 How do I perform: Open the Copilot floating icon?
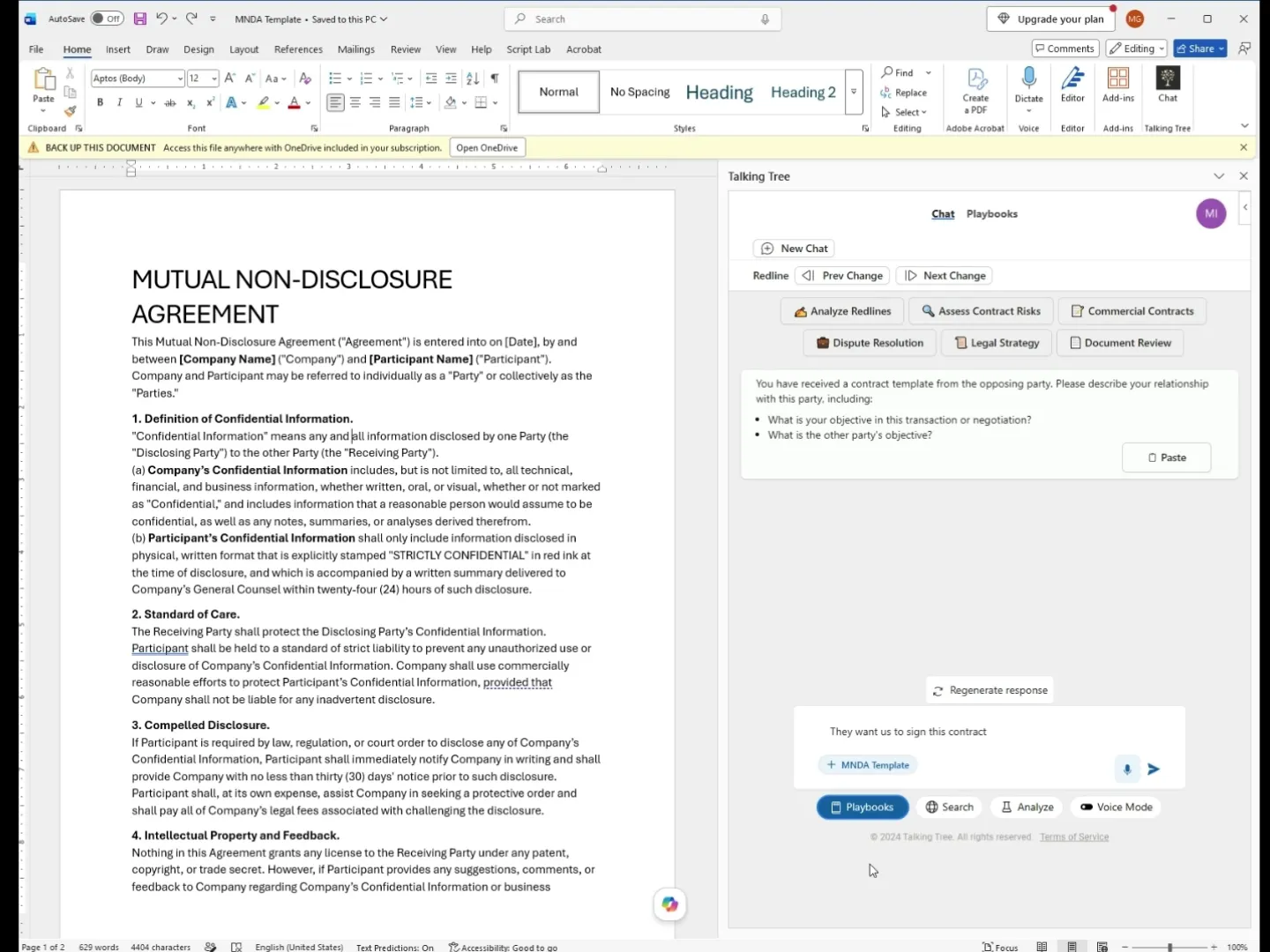(670, 904)
